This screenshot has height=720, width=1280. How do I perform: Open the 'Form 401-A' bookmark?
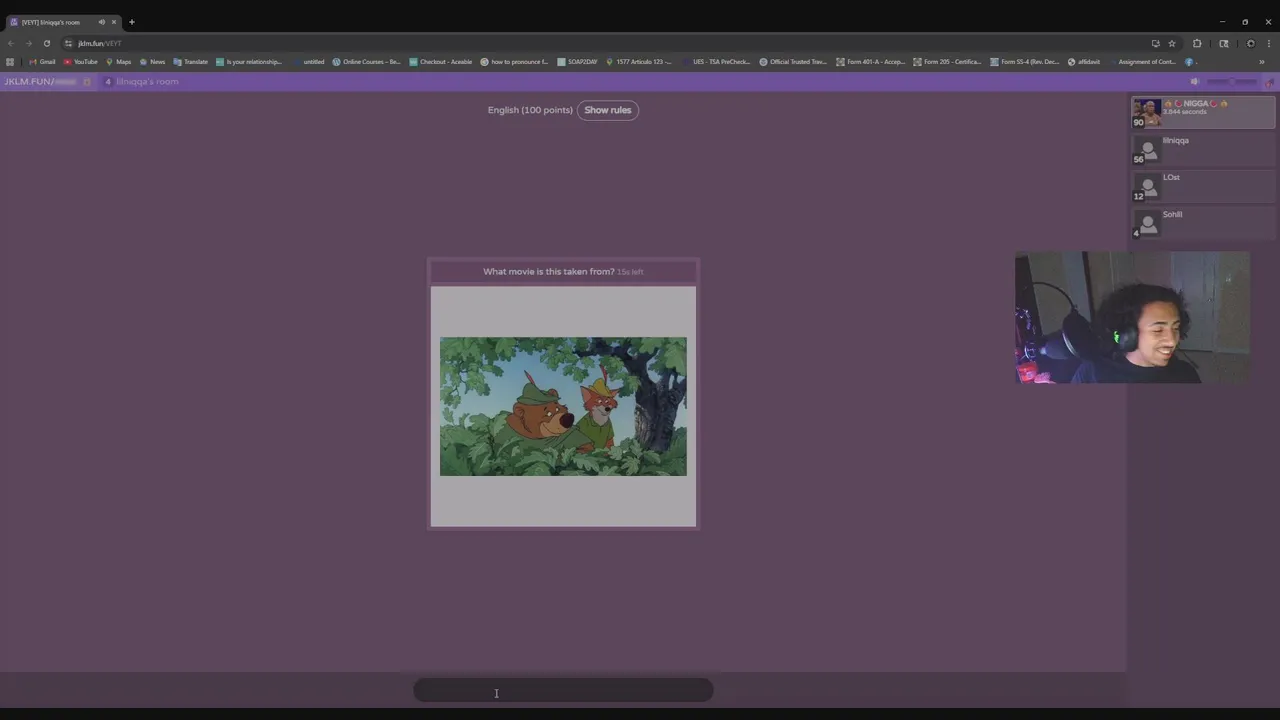point(870,62)
